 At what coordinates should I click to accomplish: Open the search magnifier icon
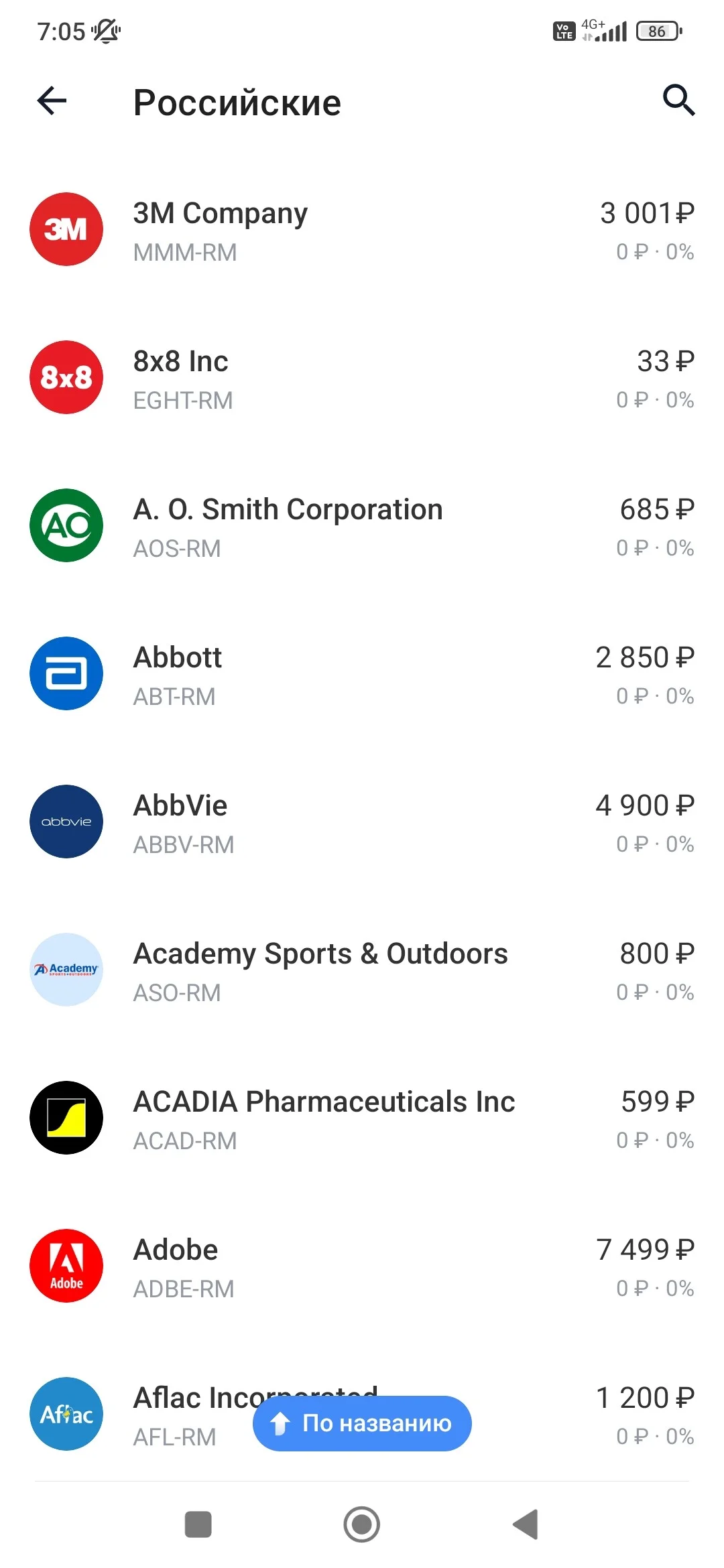pyautogui.click(x=678, y=101)
